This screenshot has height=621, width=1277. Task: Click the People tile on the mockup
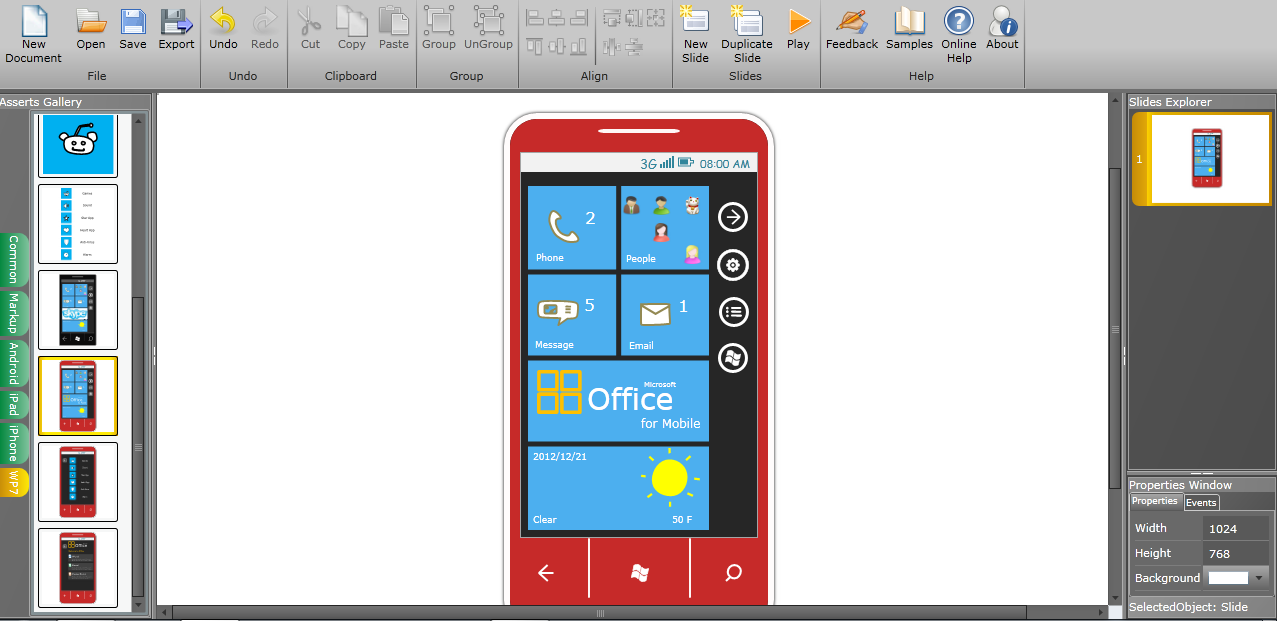665,227
